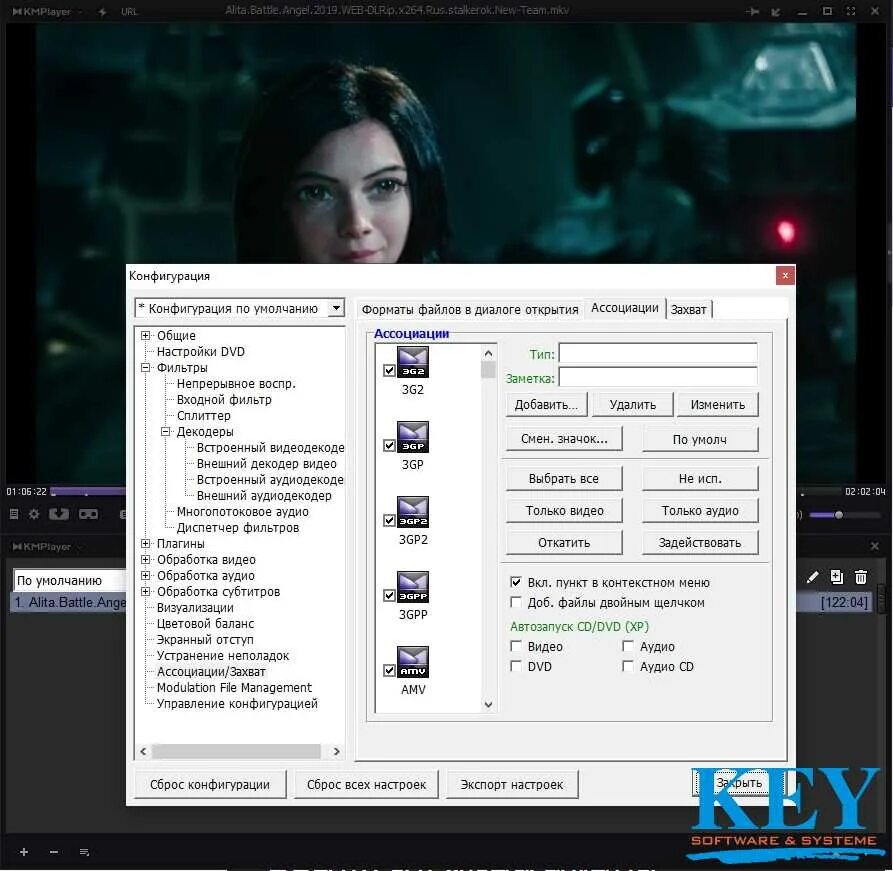
Task: Toggle 'Вкл. пункт в контекстном меню' checkbox
Action: pos(516,582)
